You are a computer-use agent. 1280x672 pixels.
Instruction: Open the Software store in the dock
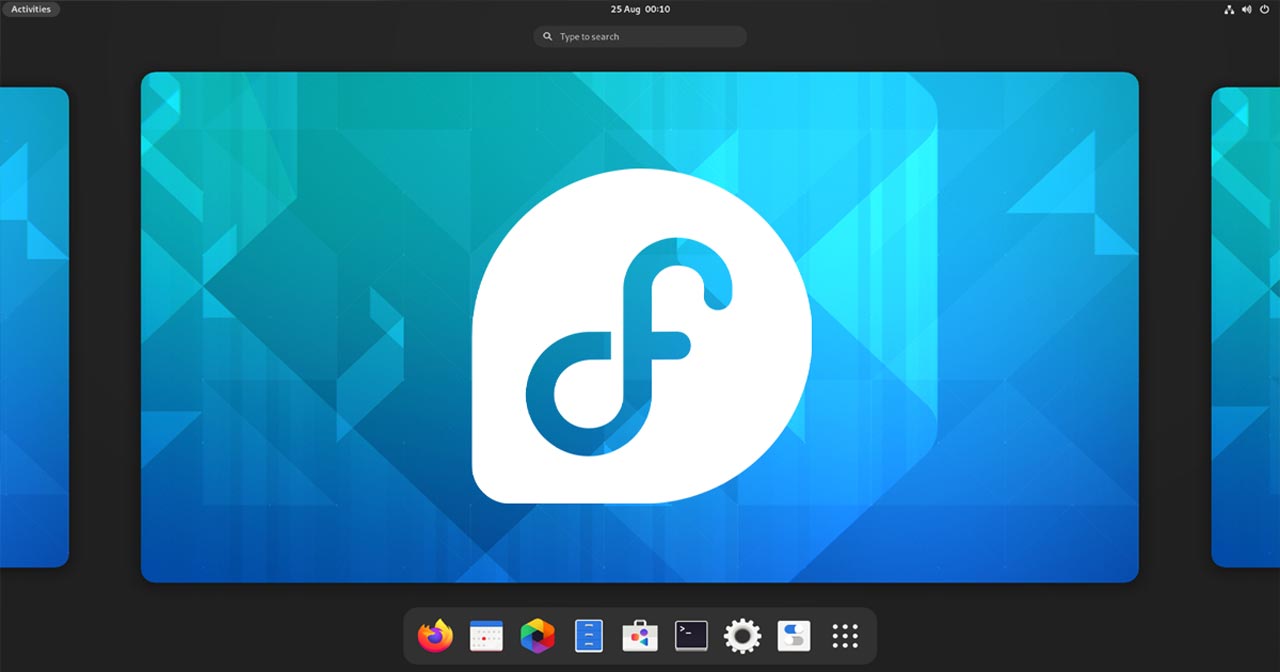click(640, 636)
